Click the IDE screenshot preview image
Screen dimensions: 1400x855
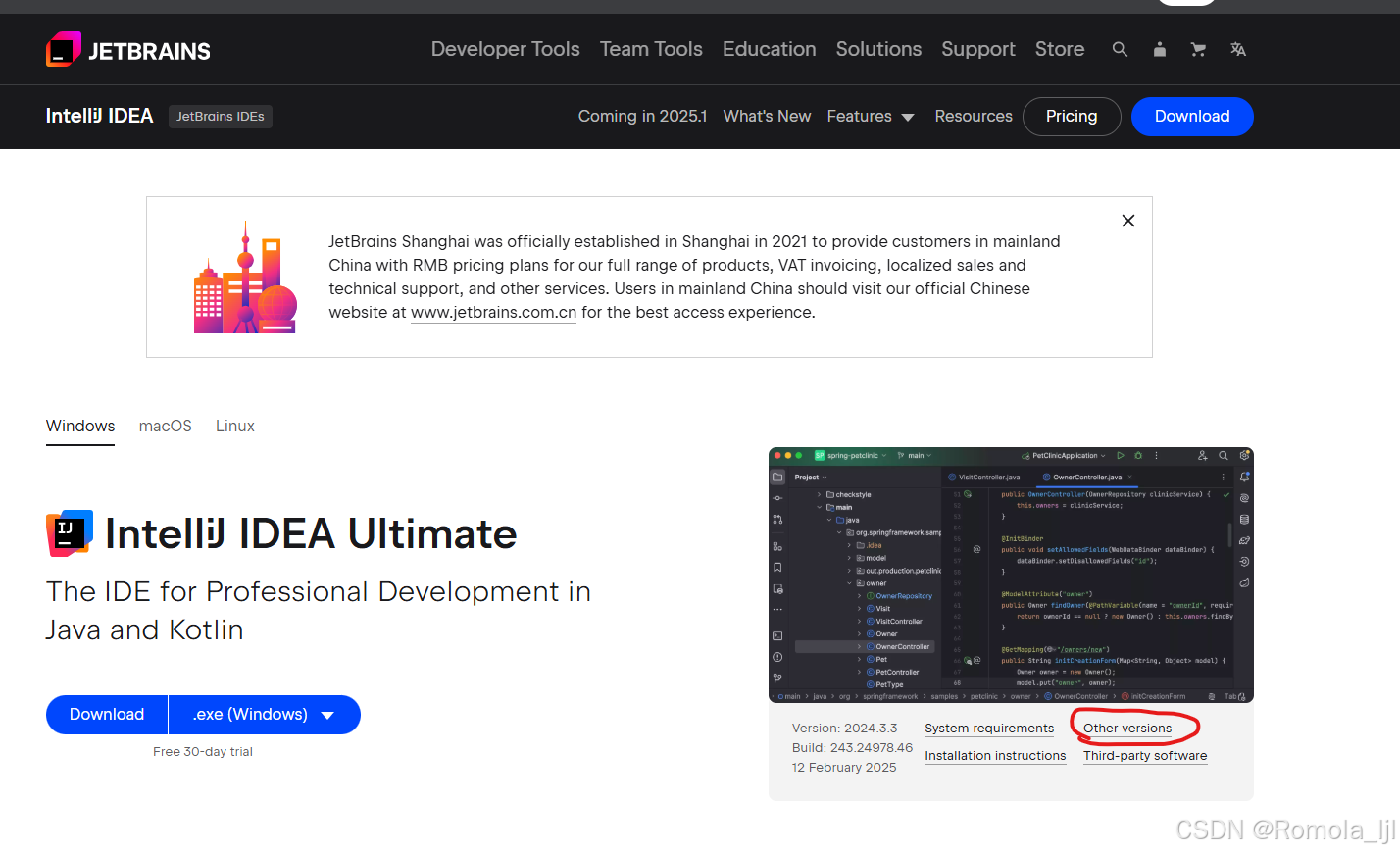tap(1011, 576)
